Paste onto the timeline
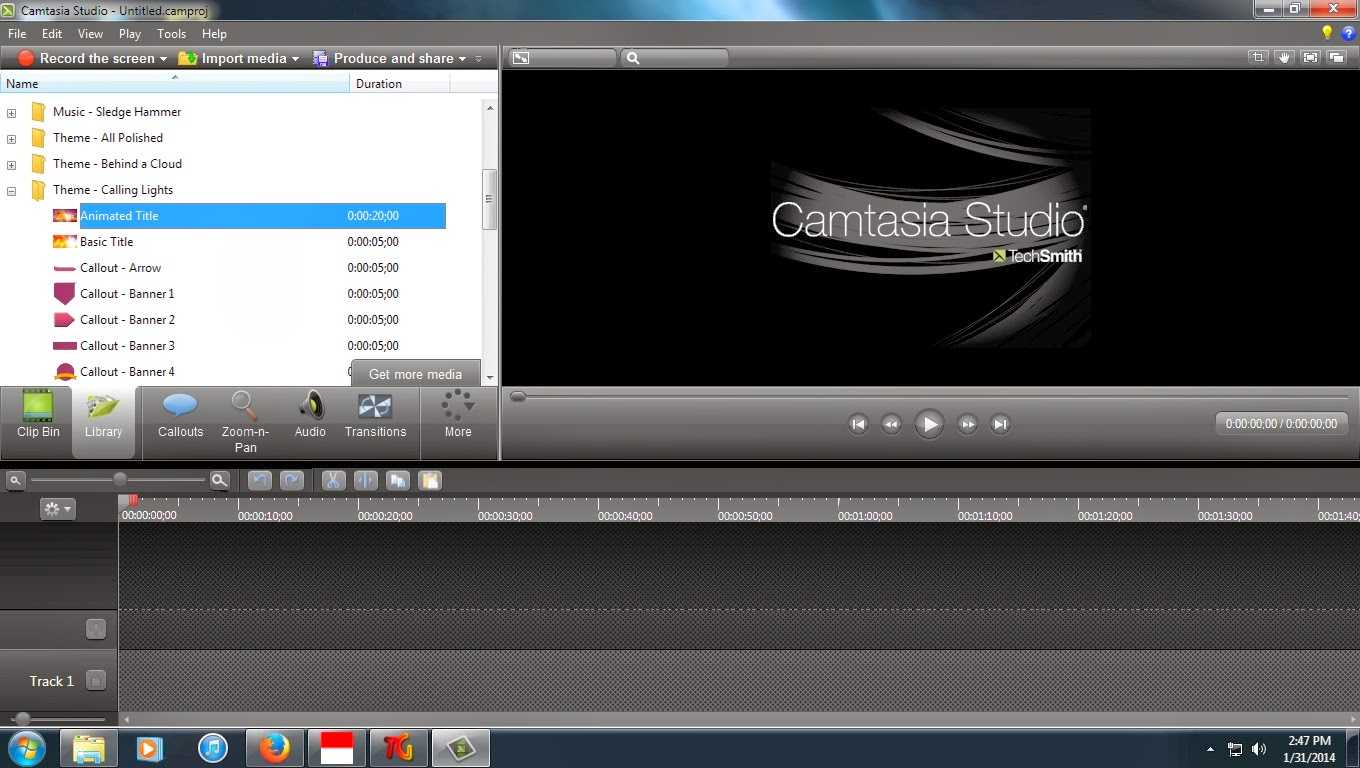The image size is (1360, 768). click(430, 481)
